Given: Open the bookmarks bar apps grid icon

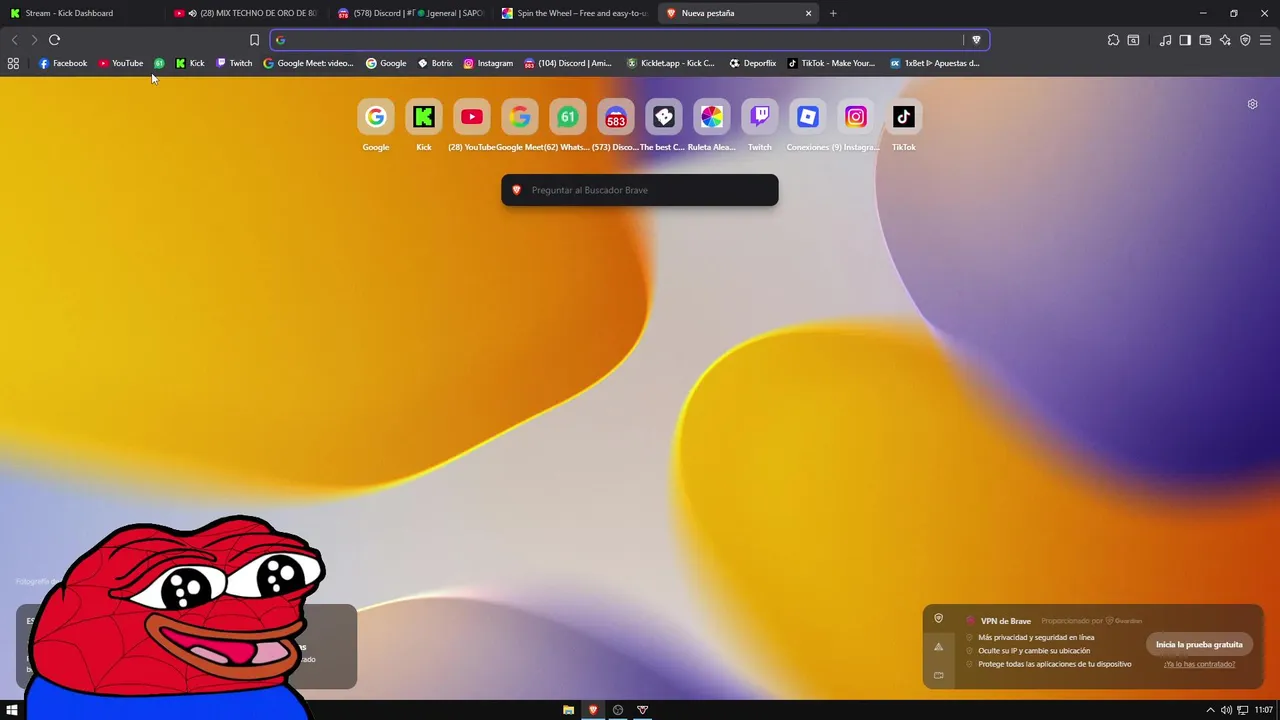Looking at the screenshot, I should click(13, 63).
